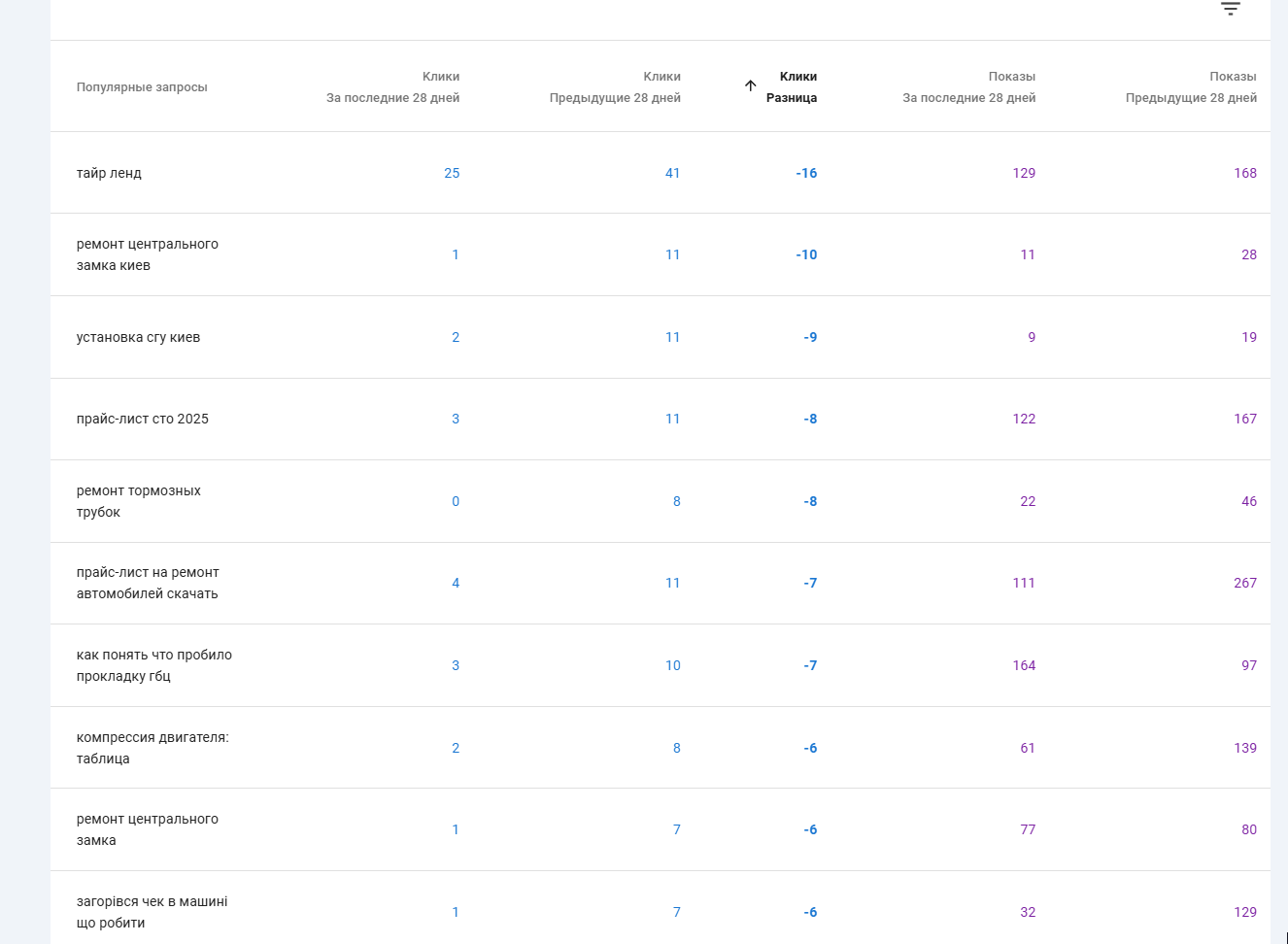Sort by Клики Разница column header

click(x=792, y=86)
